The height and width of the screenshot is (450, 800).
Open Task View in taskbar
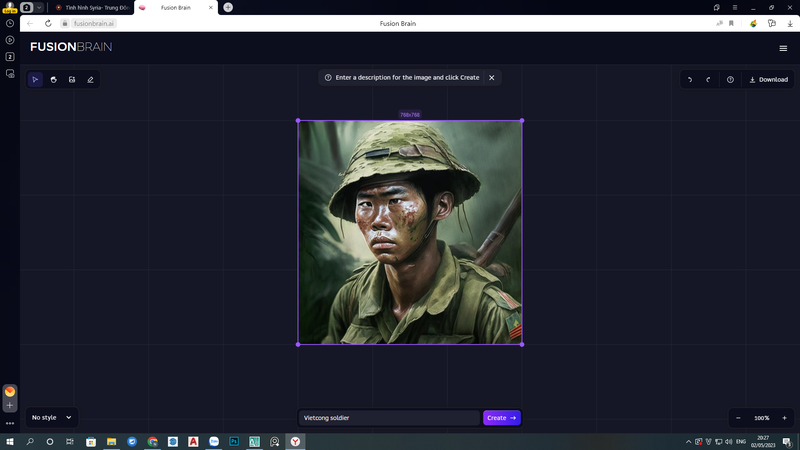point(70,442)
